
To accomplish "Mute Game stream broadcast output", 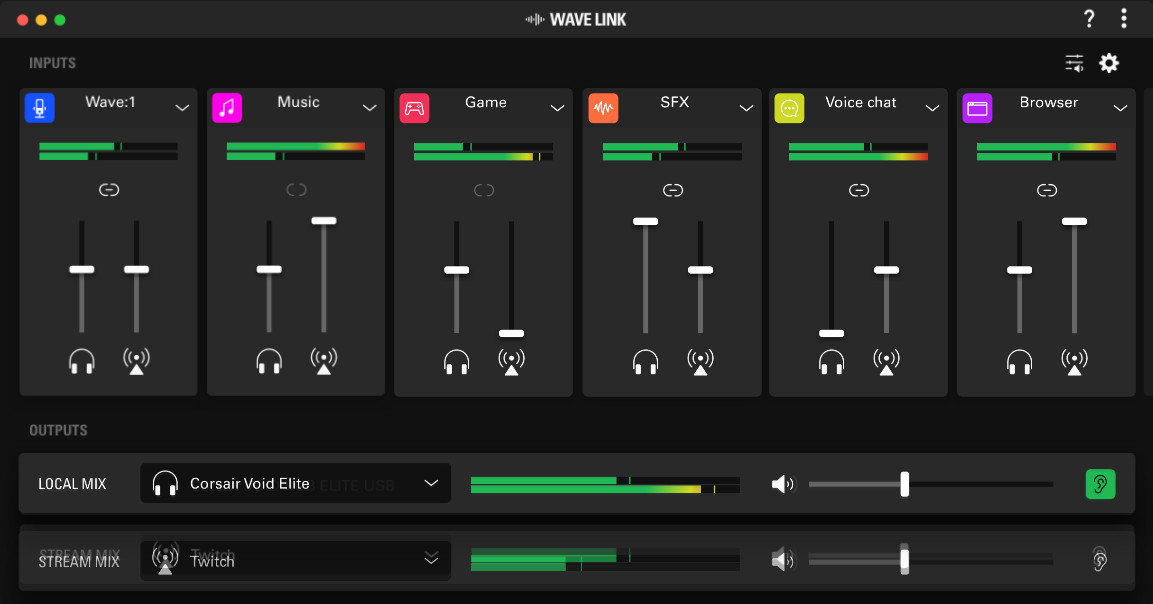I will [x=512, y=362].
